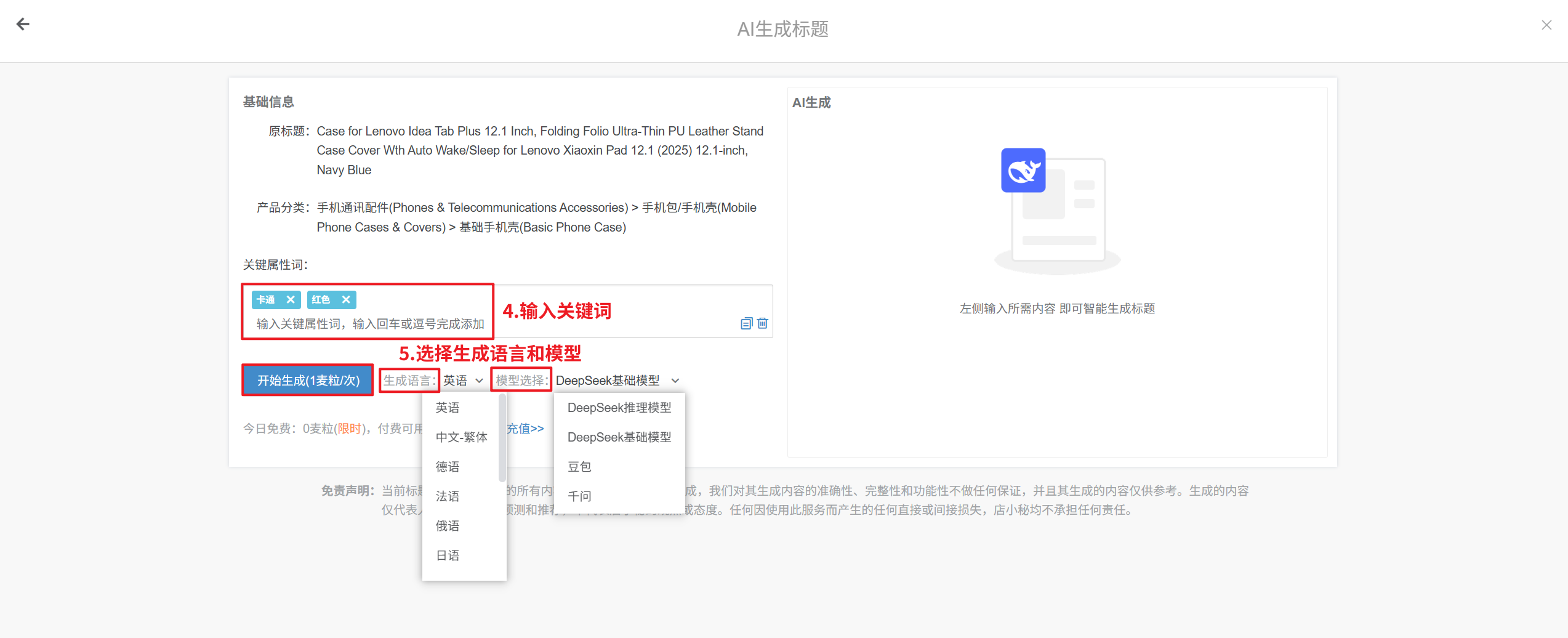Choose 豆包 model option
1568x638 pixels.
579,467
